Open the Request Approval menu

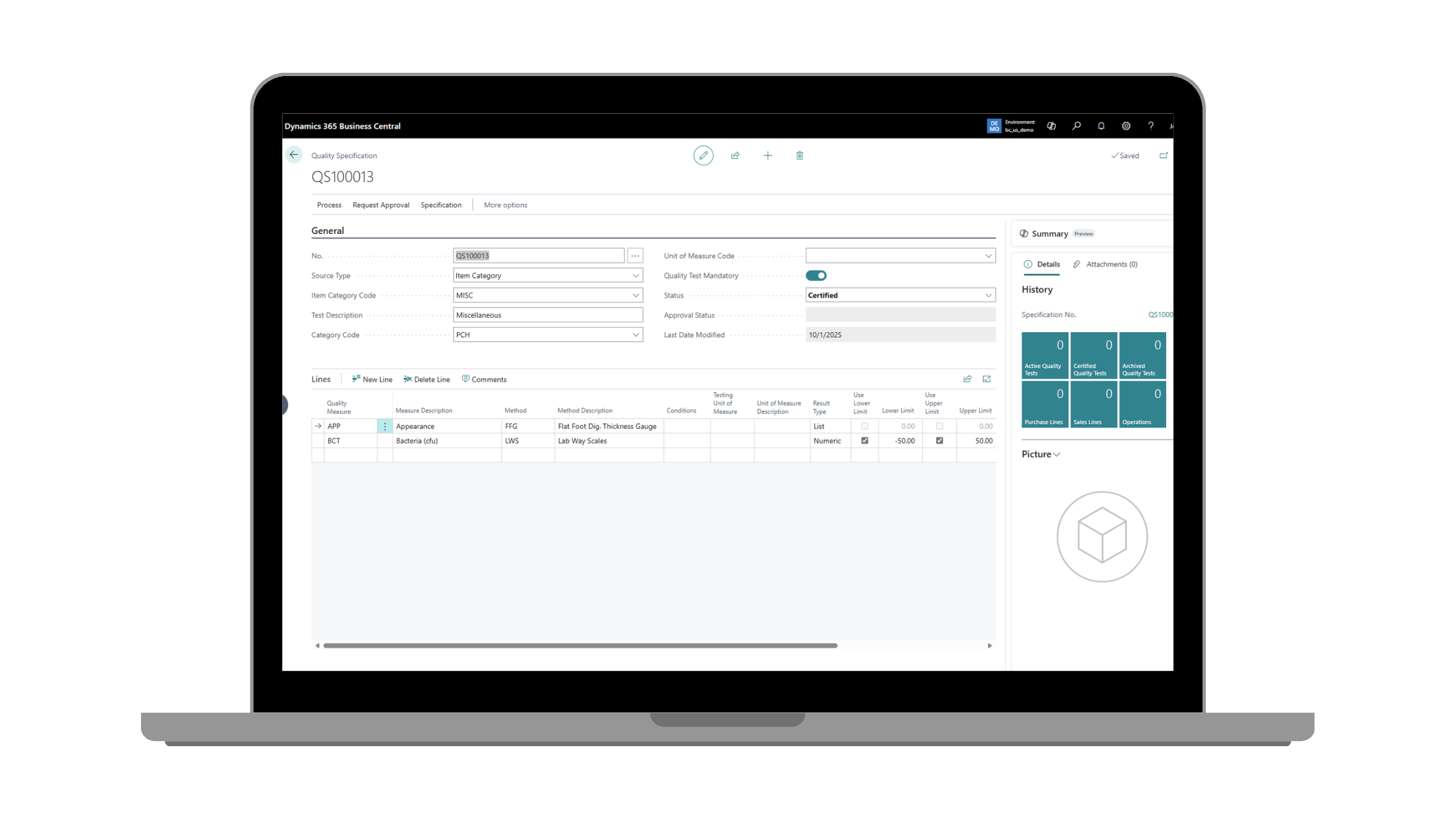click(381, 205)
